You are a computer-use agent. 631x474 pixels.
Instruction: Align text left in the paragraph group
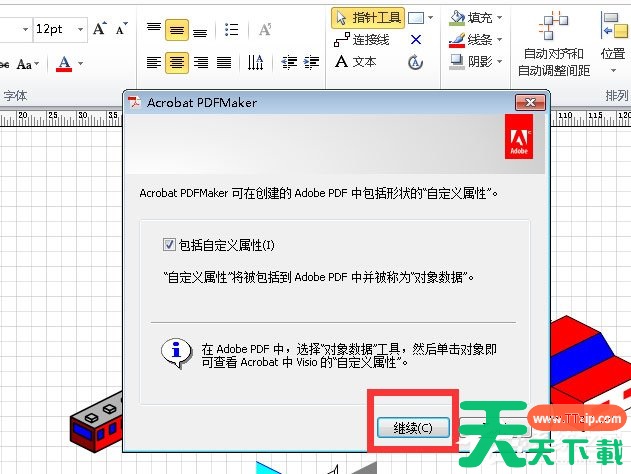pos(154,62)
